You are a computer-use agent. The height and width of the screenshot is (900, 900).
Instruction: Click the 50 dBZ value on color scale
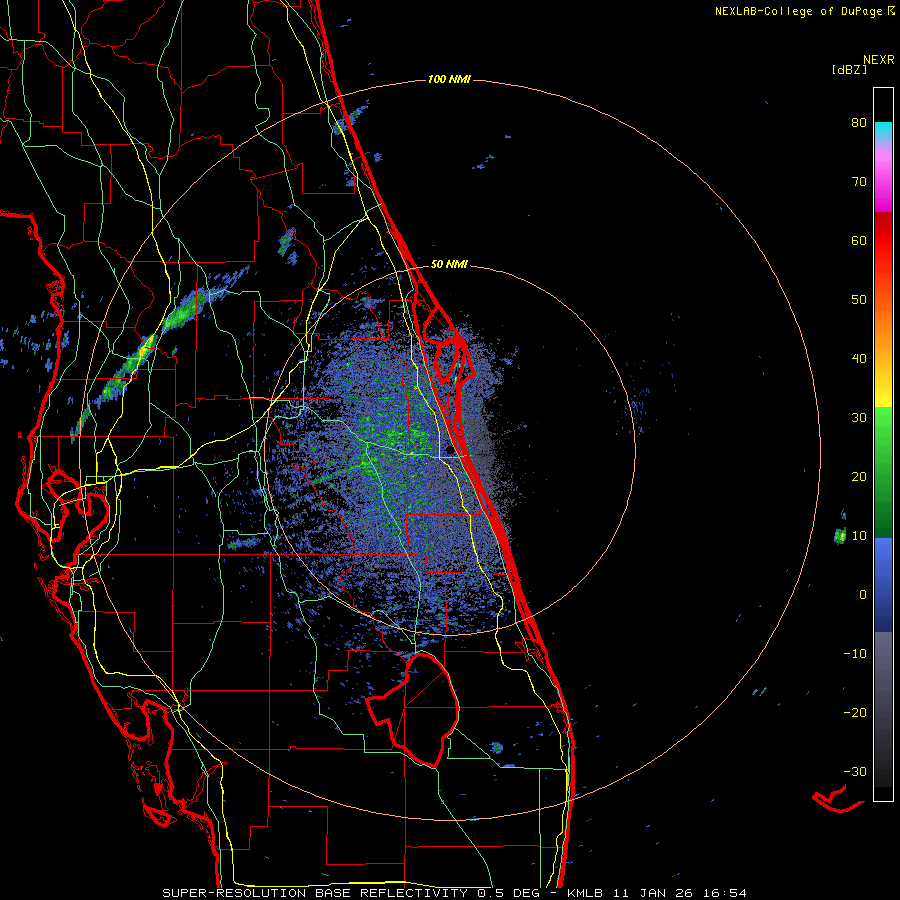tap(859, 300)
